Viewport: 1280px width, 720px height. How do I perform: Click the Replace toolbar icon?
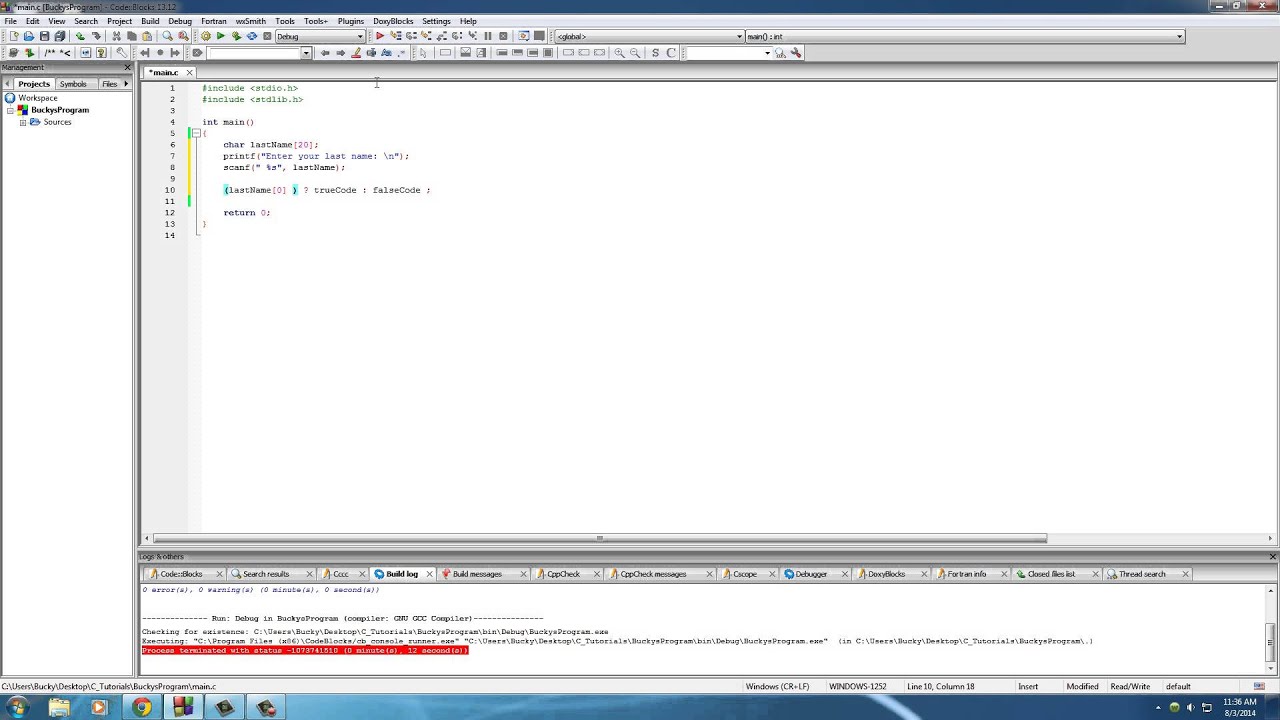coord(183,36)
